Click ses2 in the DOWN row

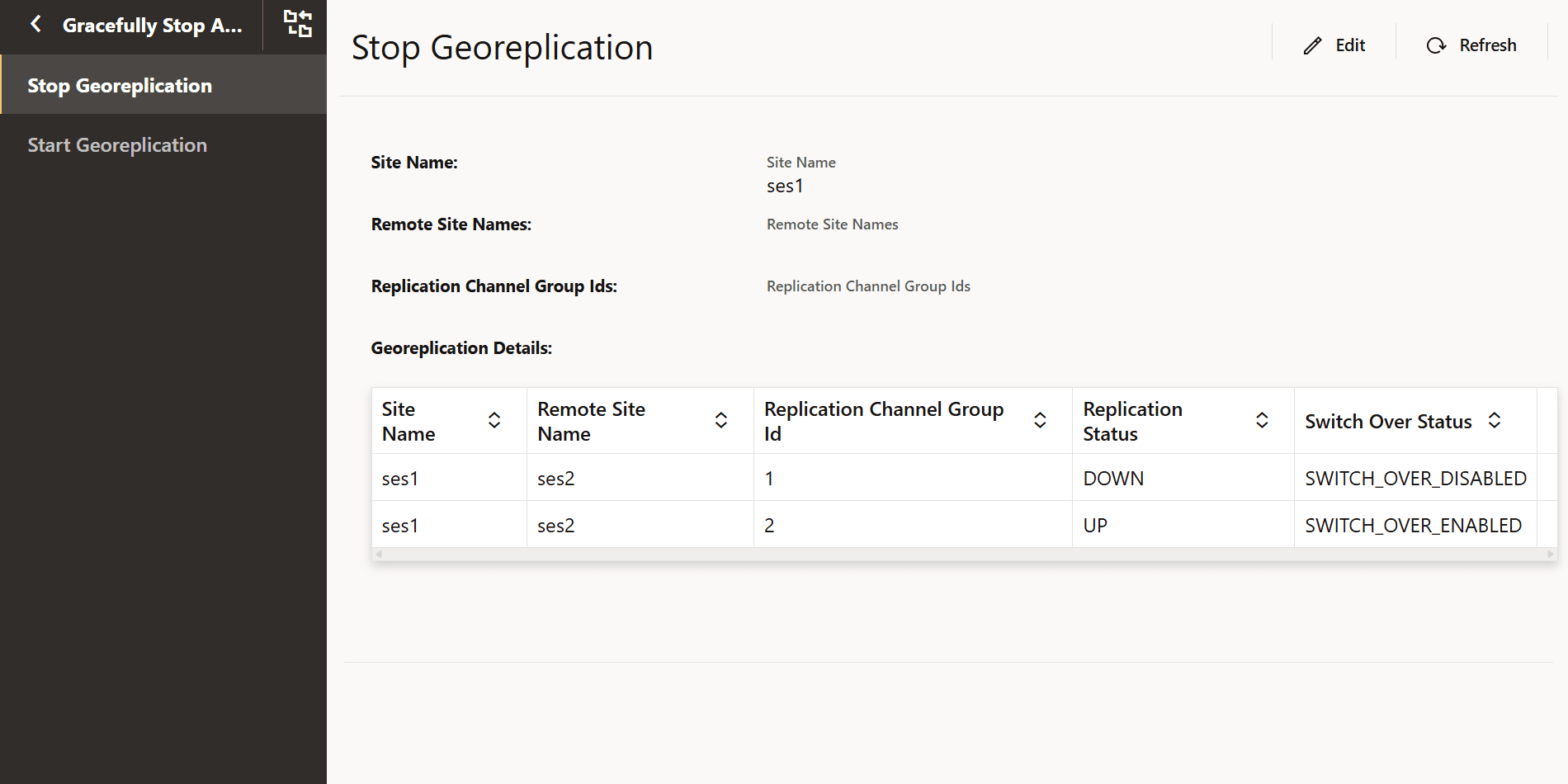640,478
